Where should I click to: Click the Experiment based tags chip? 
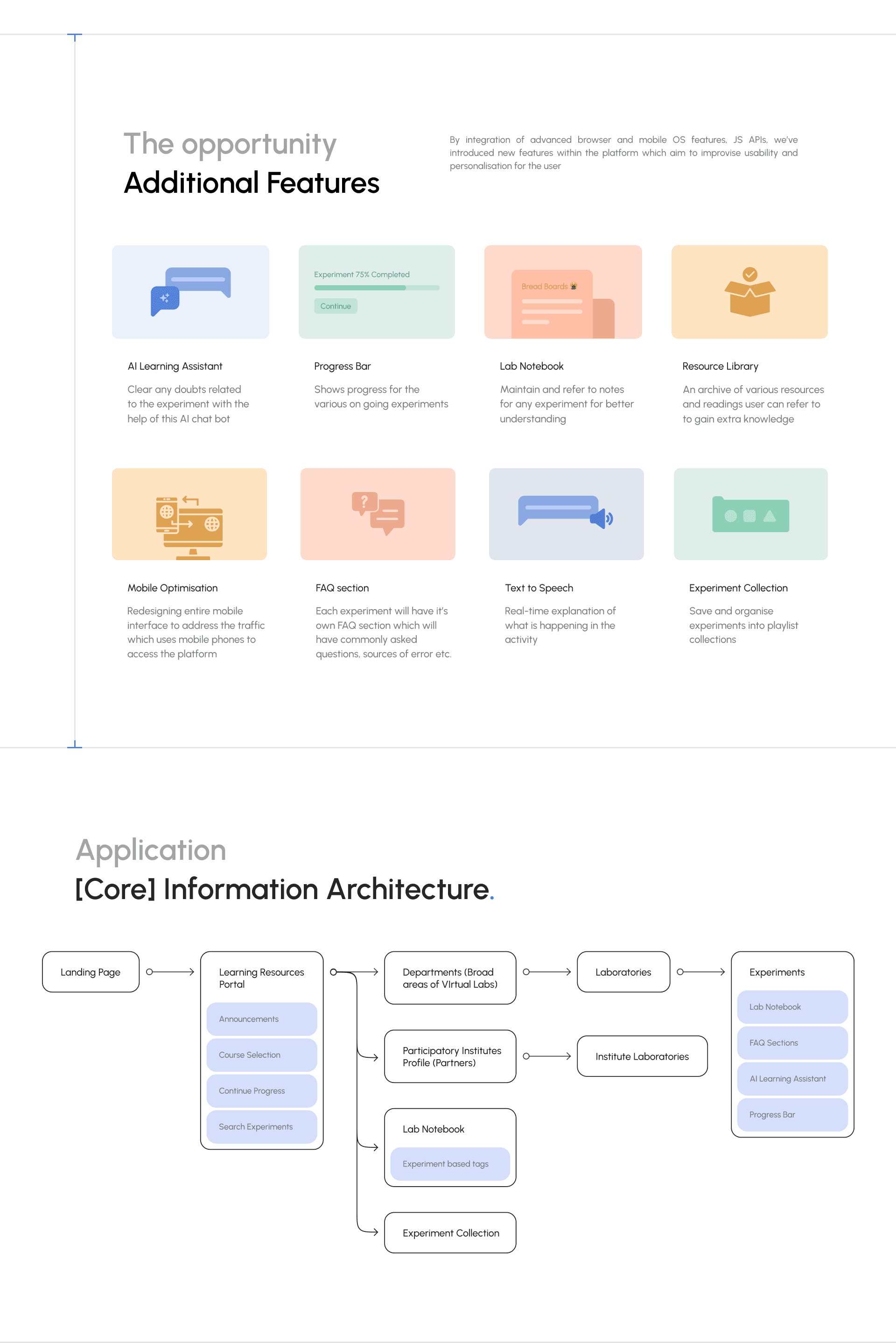pos(450,1164)
